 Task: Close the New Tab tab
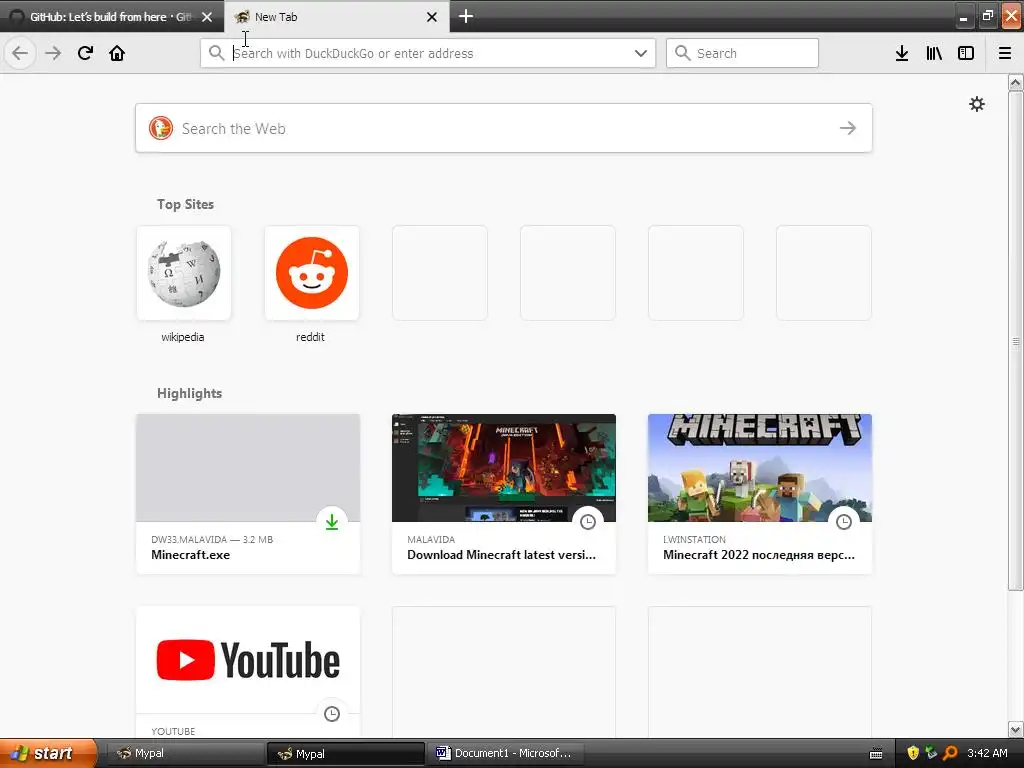pyautogui.click(x=432, y=17)
